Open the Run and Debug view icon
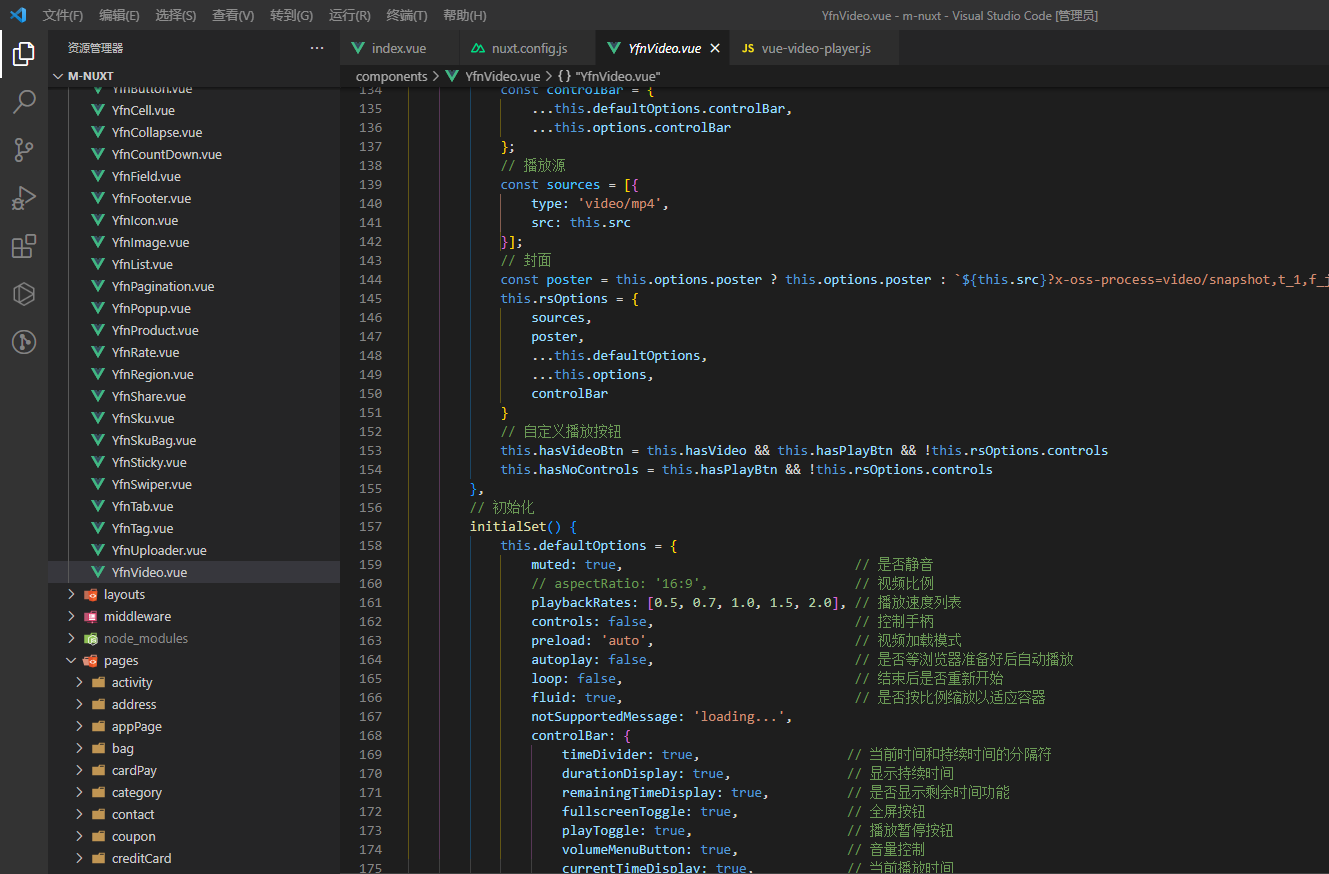 pos(24,198)
